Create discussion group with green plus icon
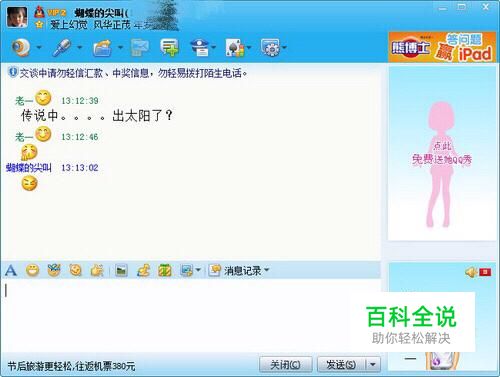Image resolution: width=500 pixels, height=377 pixels. pos(169,47)
